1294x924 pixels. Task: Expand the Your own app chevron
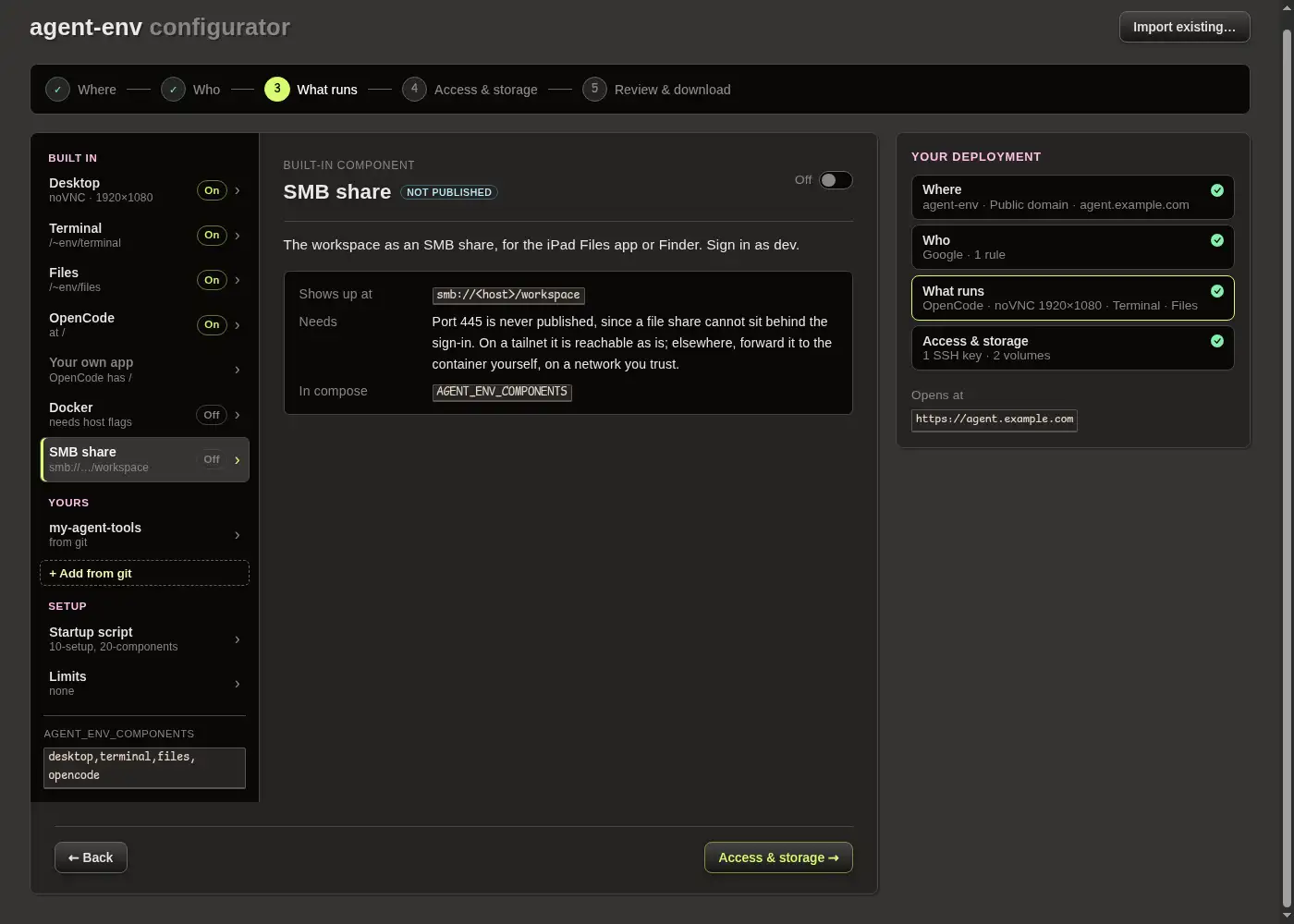click(x=238, y=370)
